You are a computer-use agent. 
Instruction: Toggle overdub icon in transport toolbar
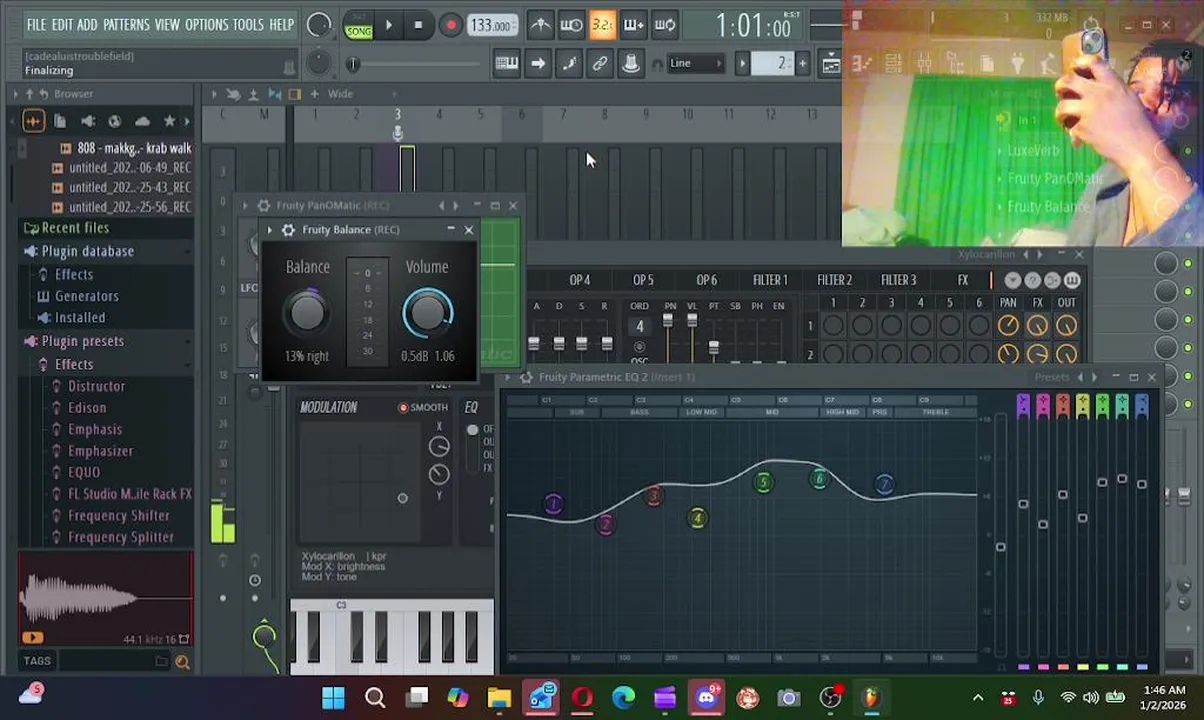pyautogui.click(x=633, y=25)
